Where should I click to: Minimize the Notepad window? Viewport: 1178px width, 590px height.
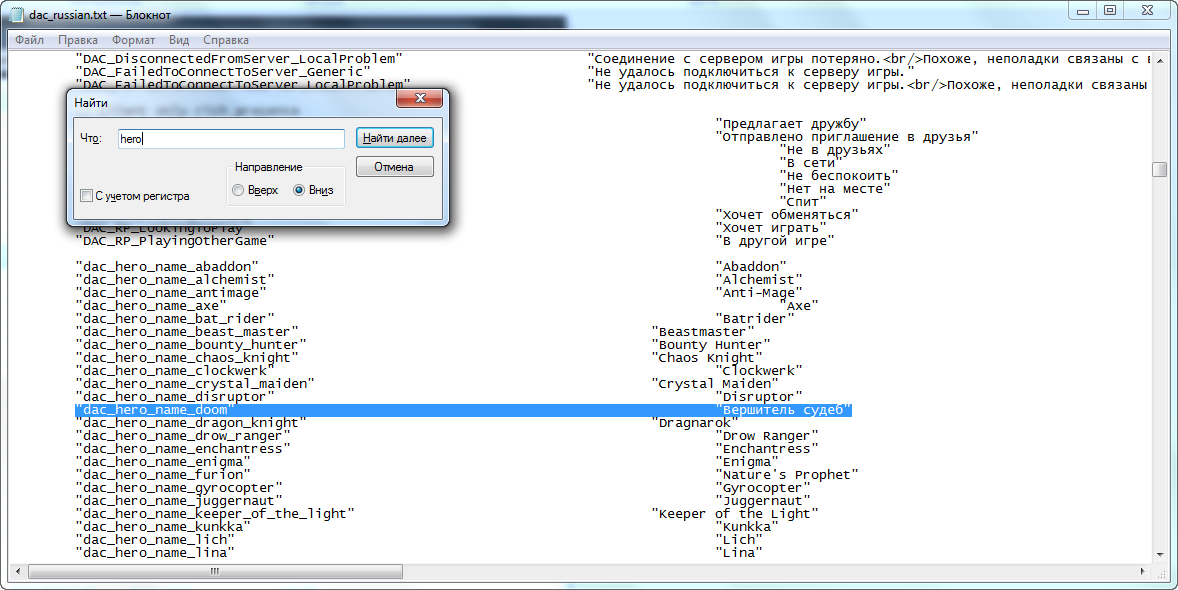[x=1083, y=11]
